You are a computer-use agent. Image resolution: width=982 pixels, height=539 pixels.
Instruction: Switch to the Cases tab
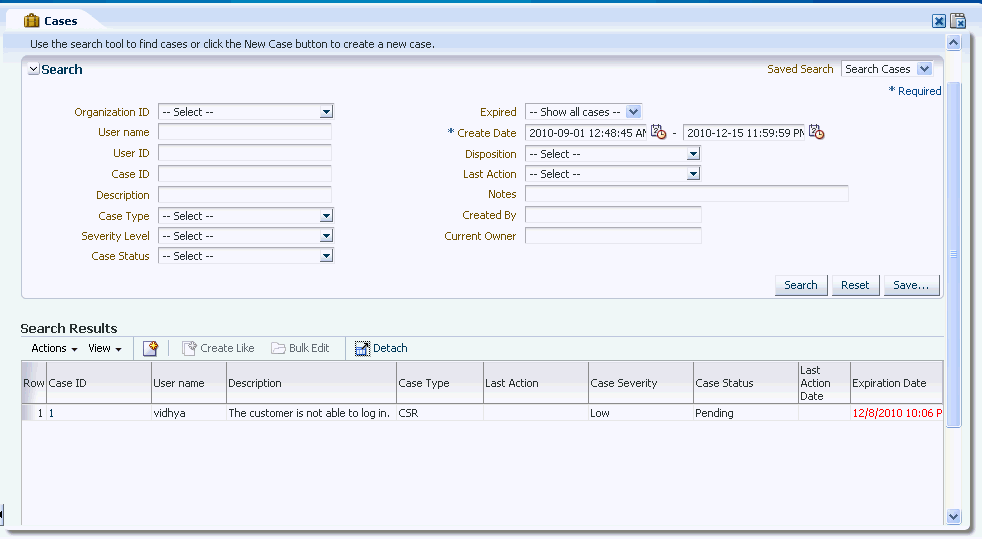[x=60, y=21]
